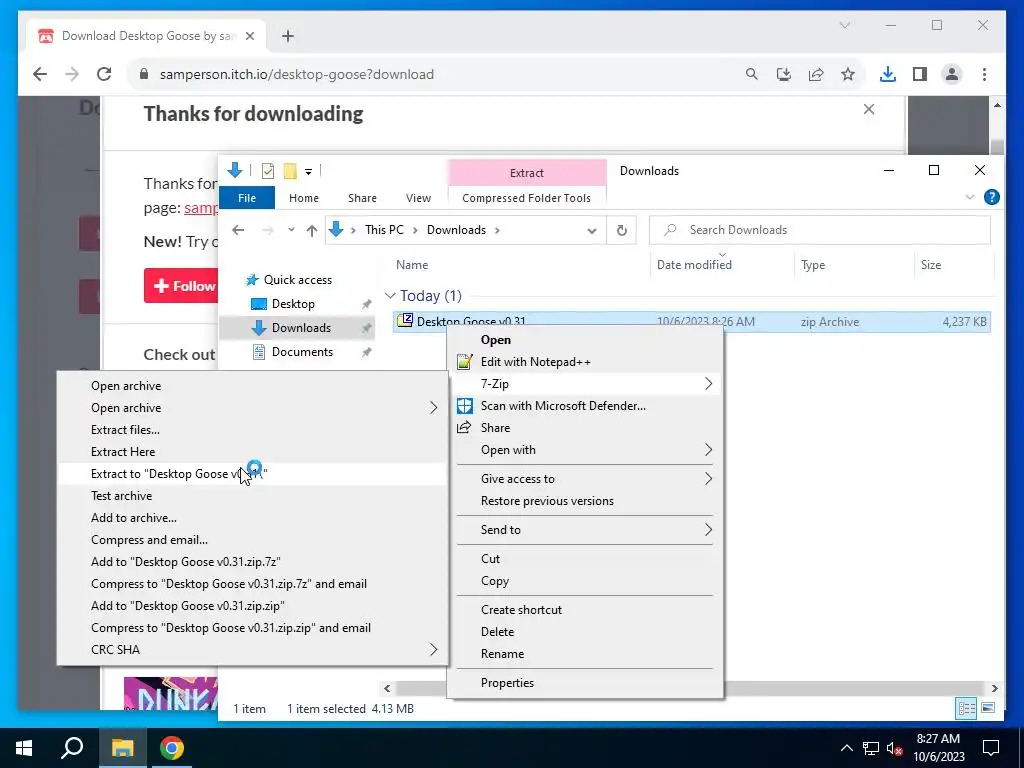The height and width of the screenshot is (768, 1024).
Task: Switch to the Home ribbon tab
Action: [x=304, y=198]
